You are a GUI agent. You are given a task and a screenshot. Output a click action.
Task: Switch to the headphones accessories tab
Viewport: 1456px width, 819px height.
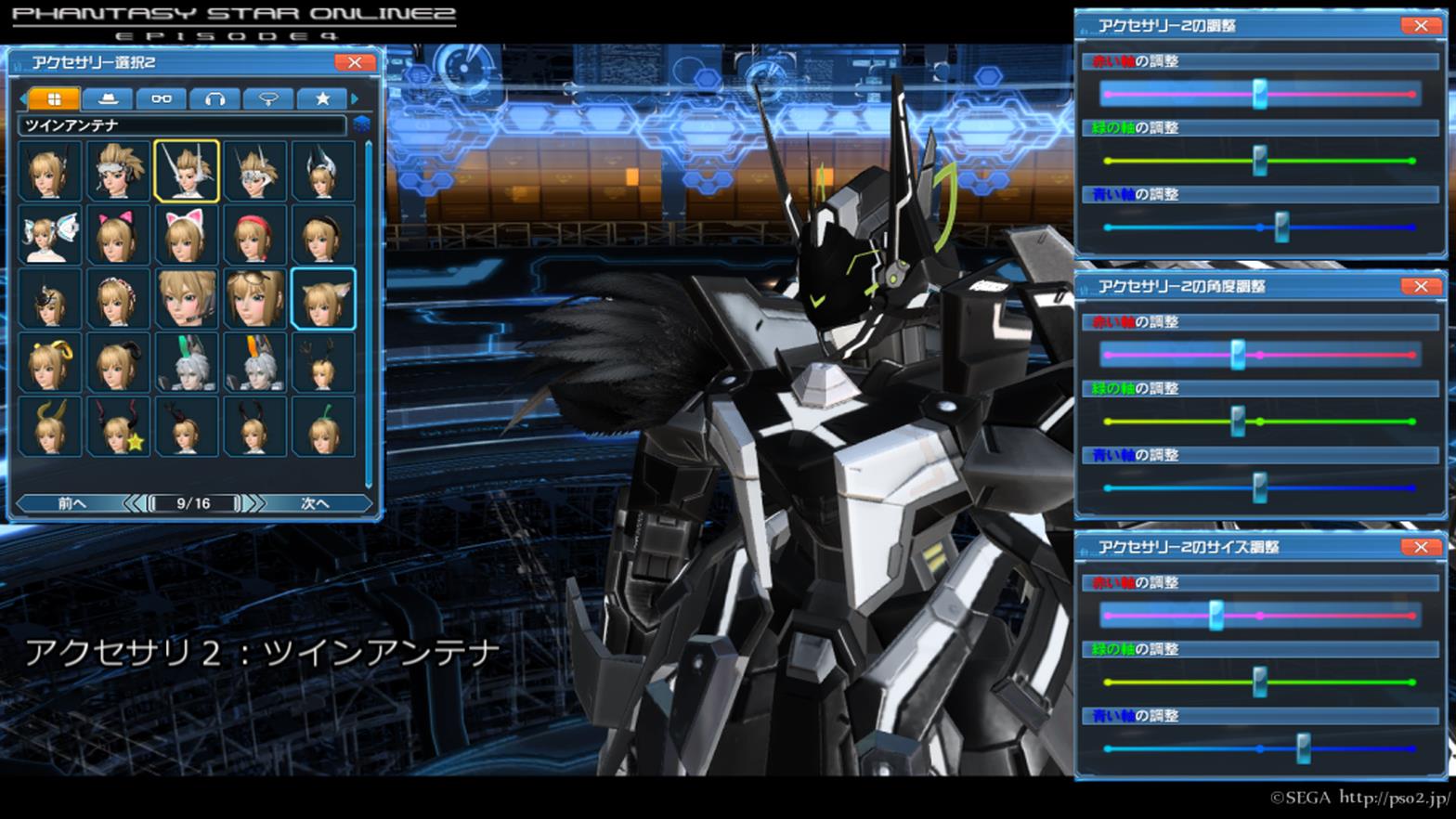(x=215, y=98)
